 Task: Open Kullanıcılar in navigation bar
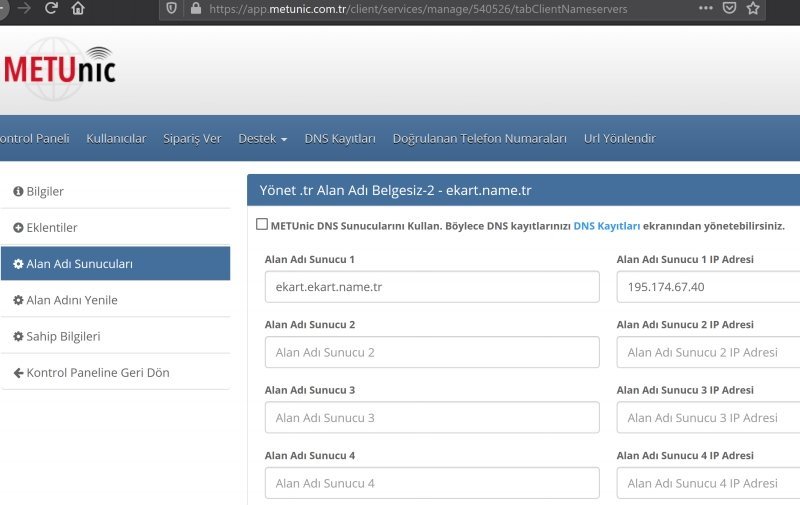(116, 138)
